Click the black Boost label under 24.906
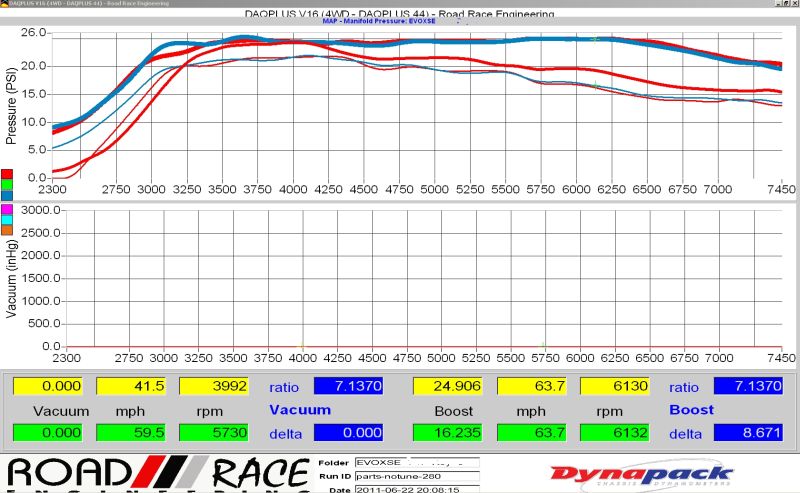Screen dimensions: 800x493 point(454,411)
